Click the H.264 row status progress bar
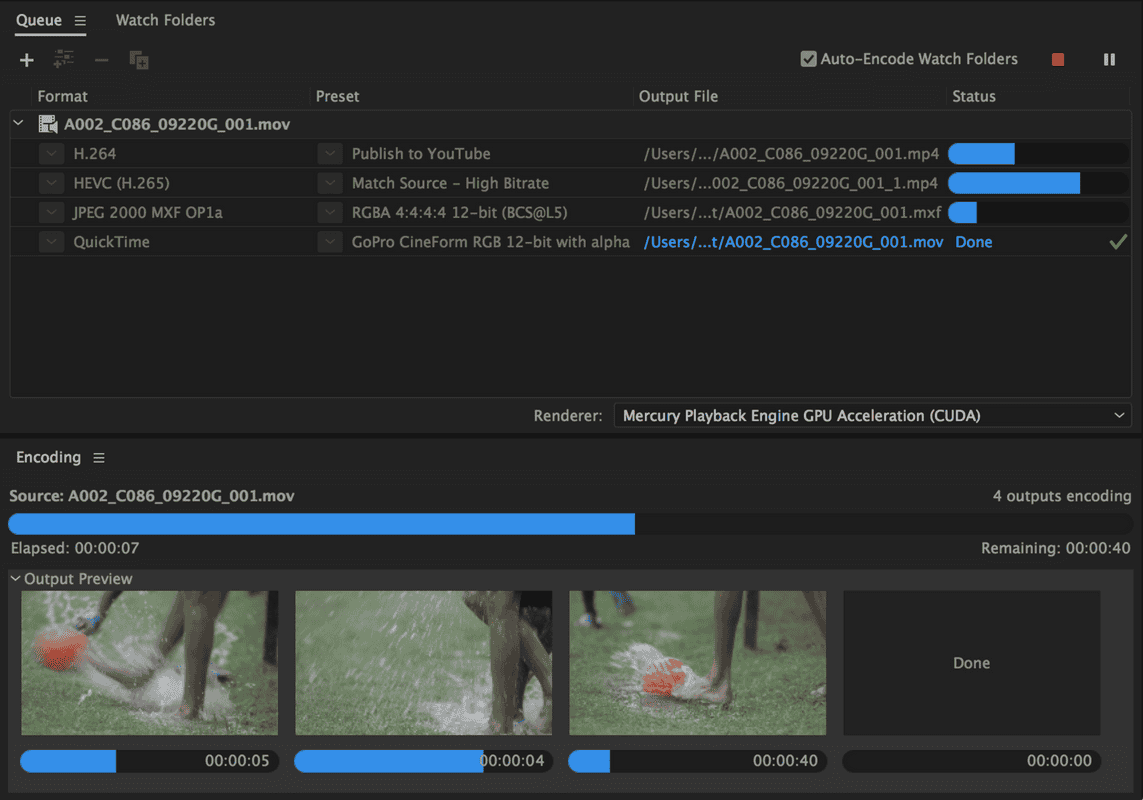Screen dimensions: 1143x800 coord(1038,154)
